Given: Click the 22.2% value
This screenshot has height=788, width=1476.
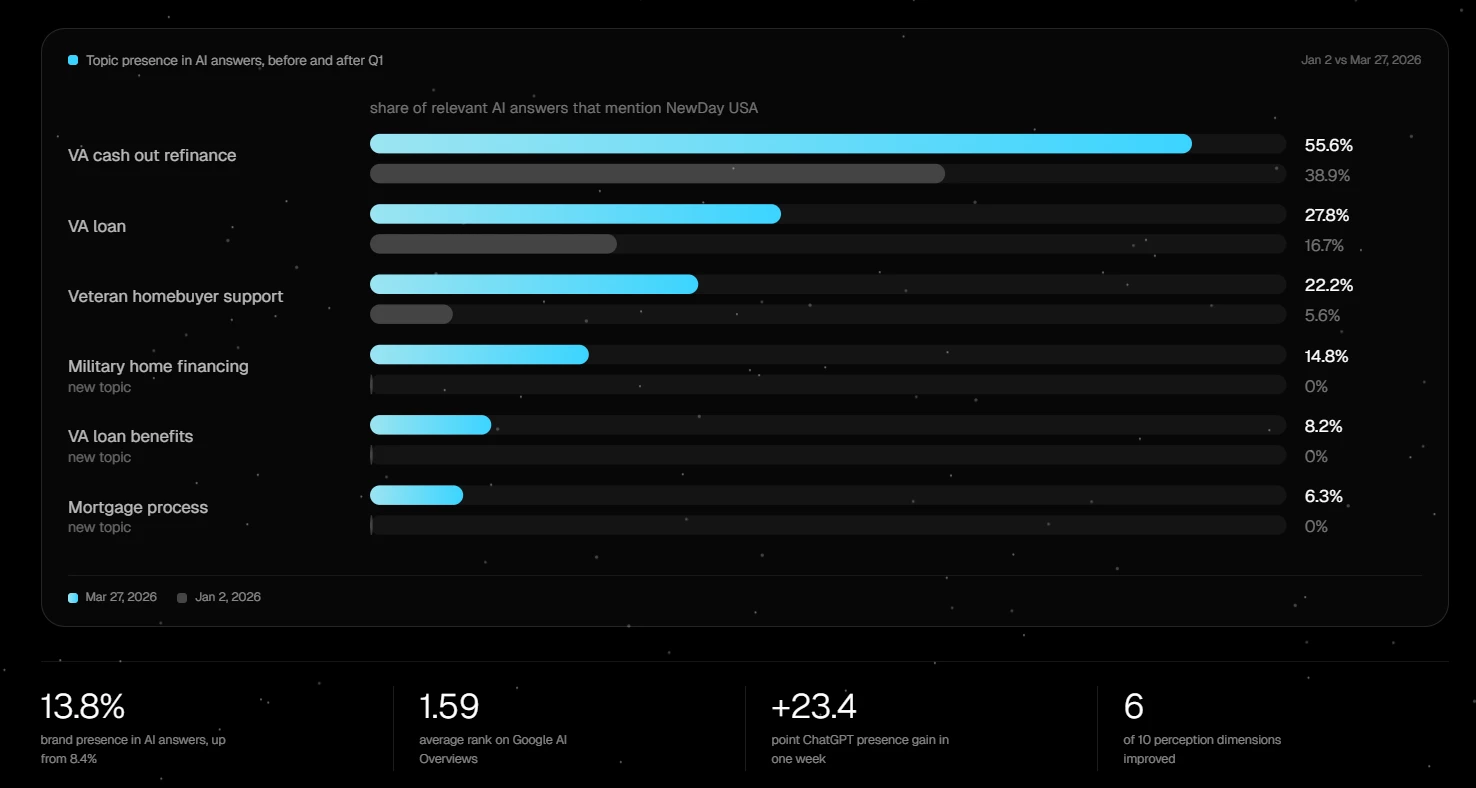Looking at the screenshot, I should (x=1329, y=285).
